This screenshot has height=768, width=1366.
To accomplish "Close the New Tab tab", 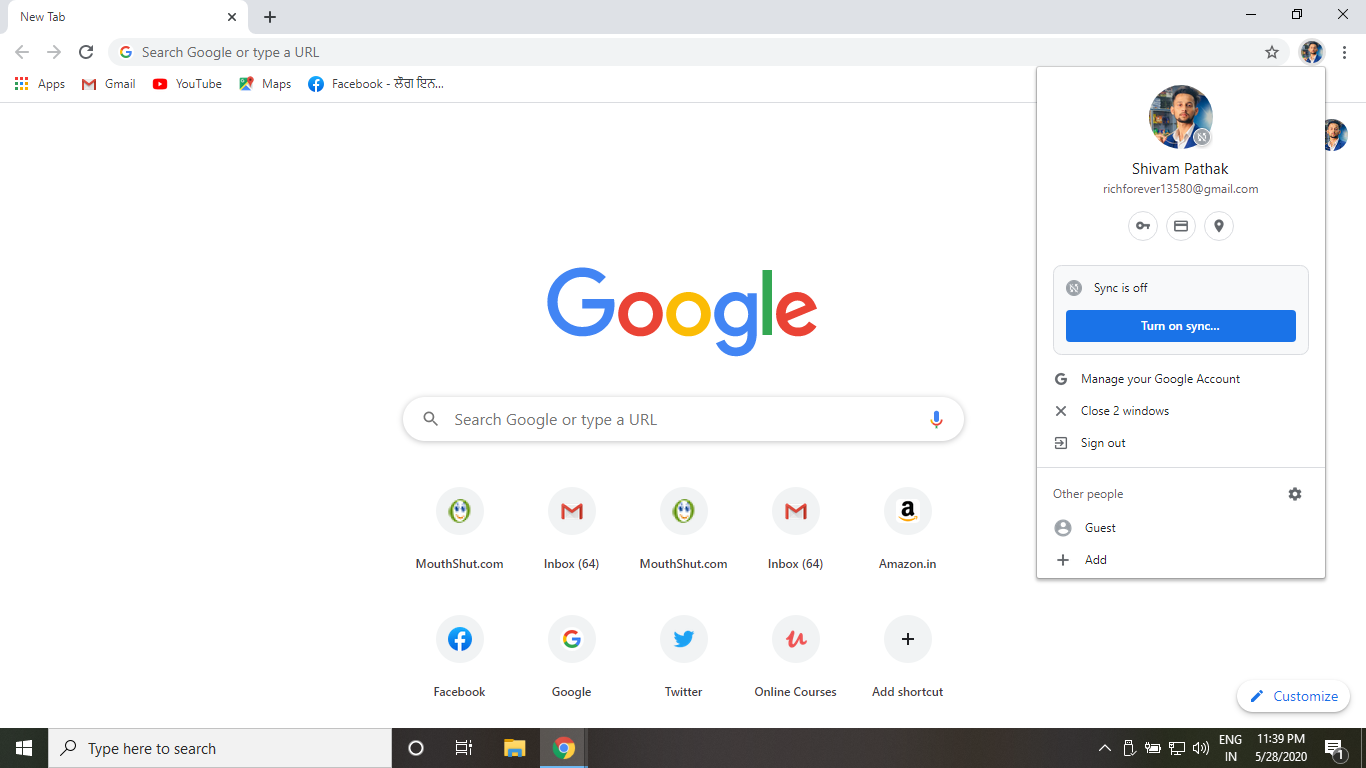I will 232,17.
